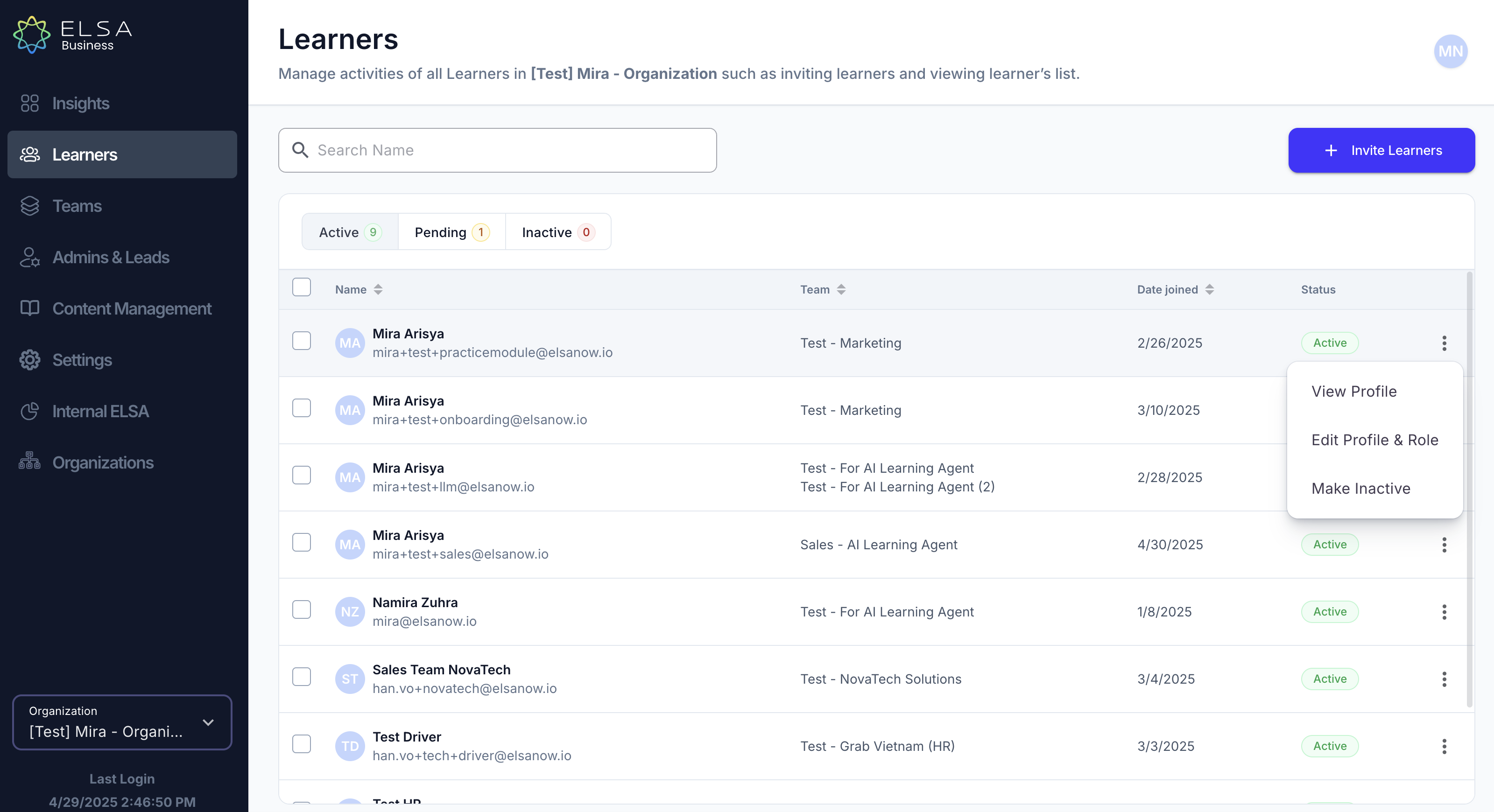Switch to the Inactive tab
This screenshot has width=1494, height=812.
click(x=558, y=232)
